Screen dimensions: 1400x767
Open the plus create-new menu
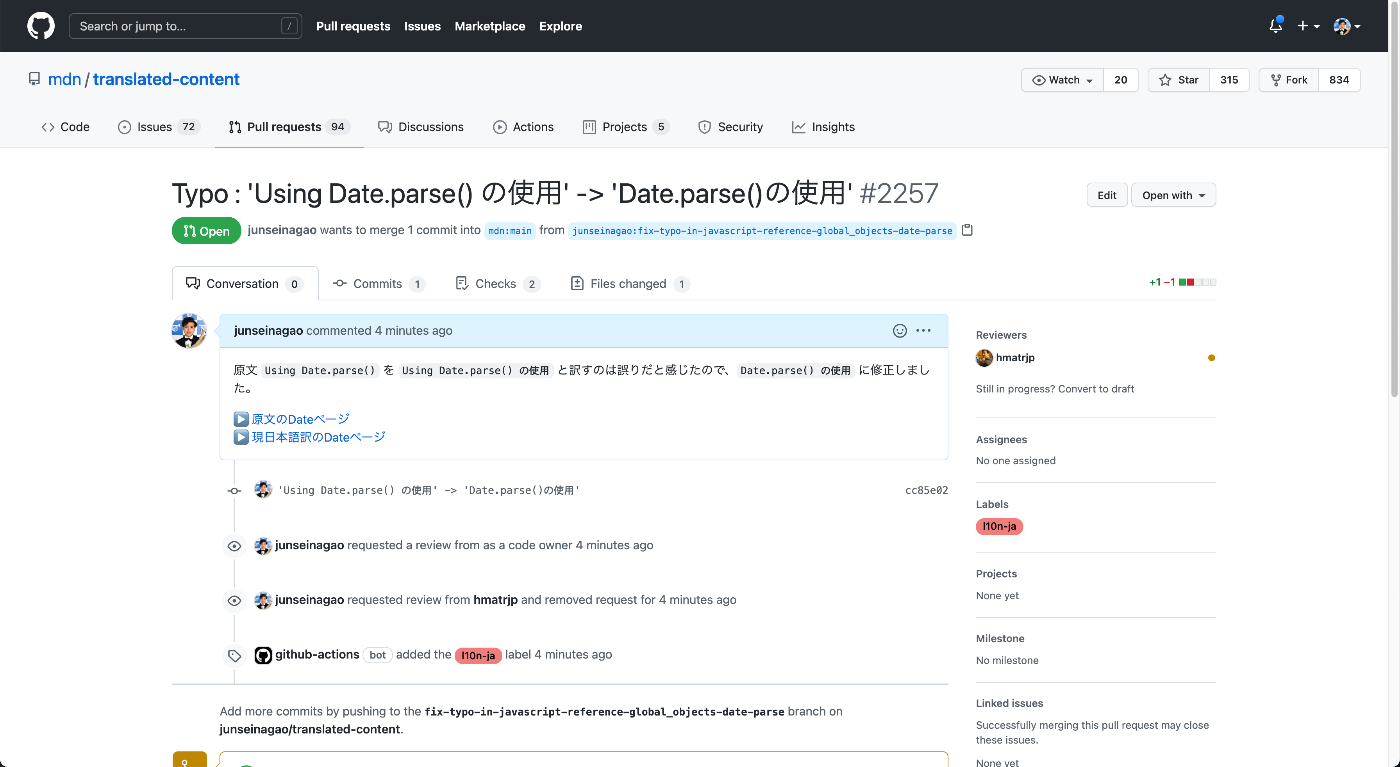[1308, 26]
